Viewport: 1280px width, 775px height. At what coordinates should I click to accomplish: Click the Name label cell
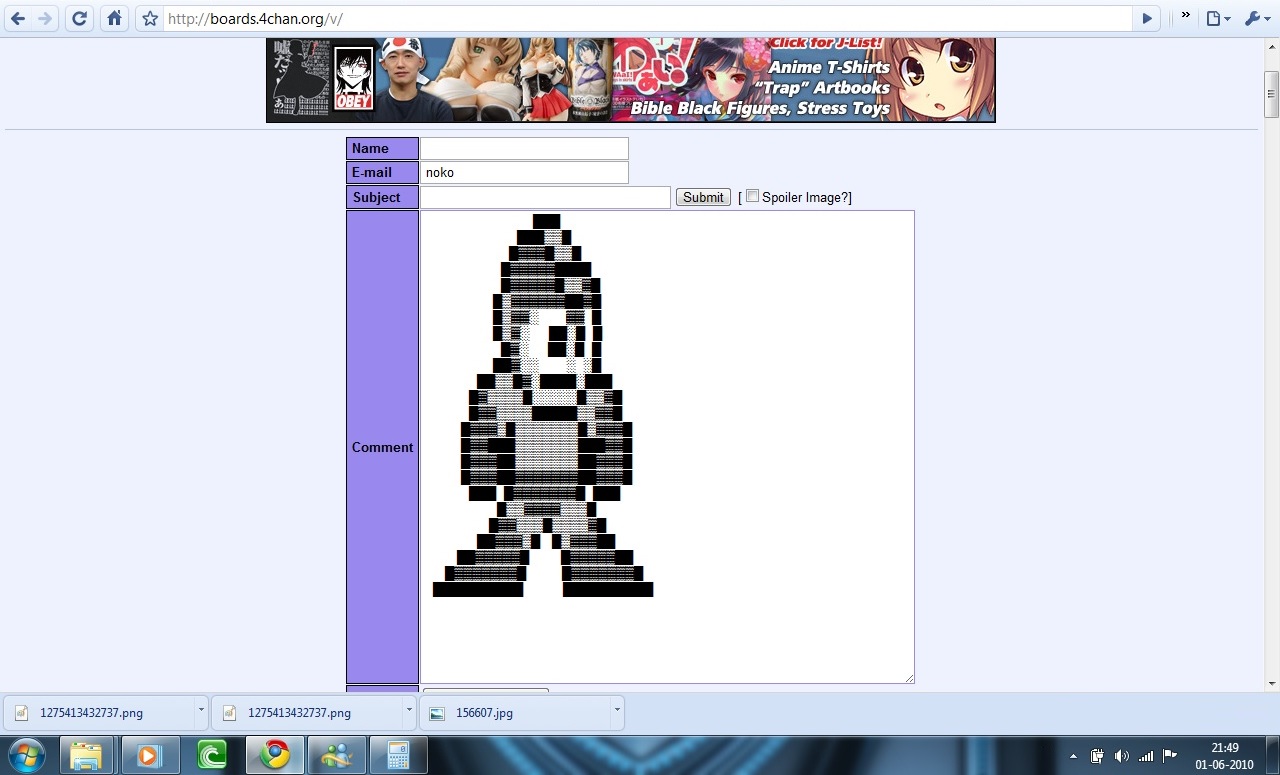coord(382,148)
